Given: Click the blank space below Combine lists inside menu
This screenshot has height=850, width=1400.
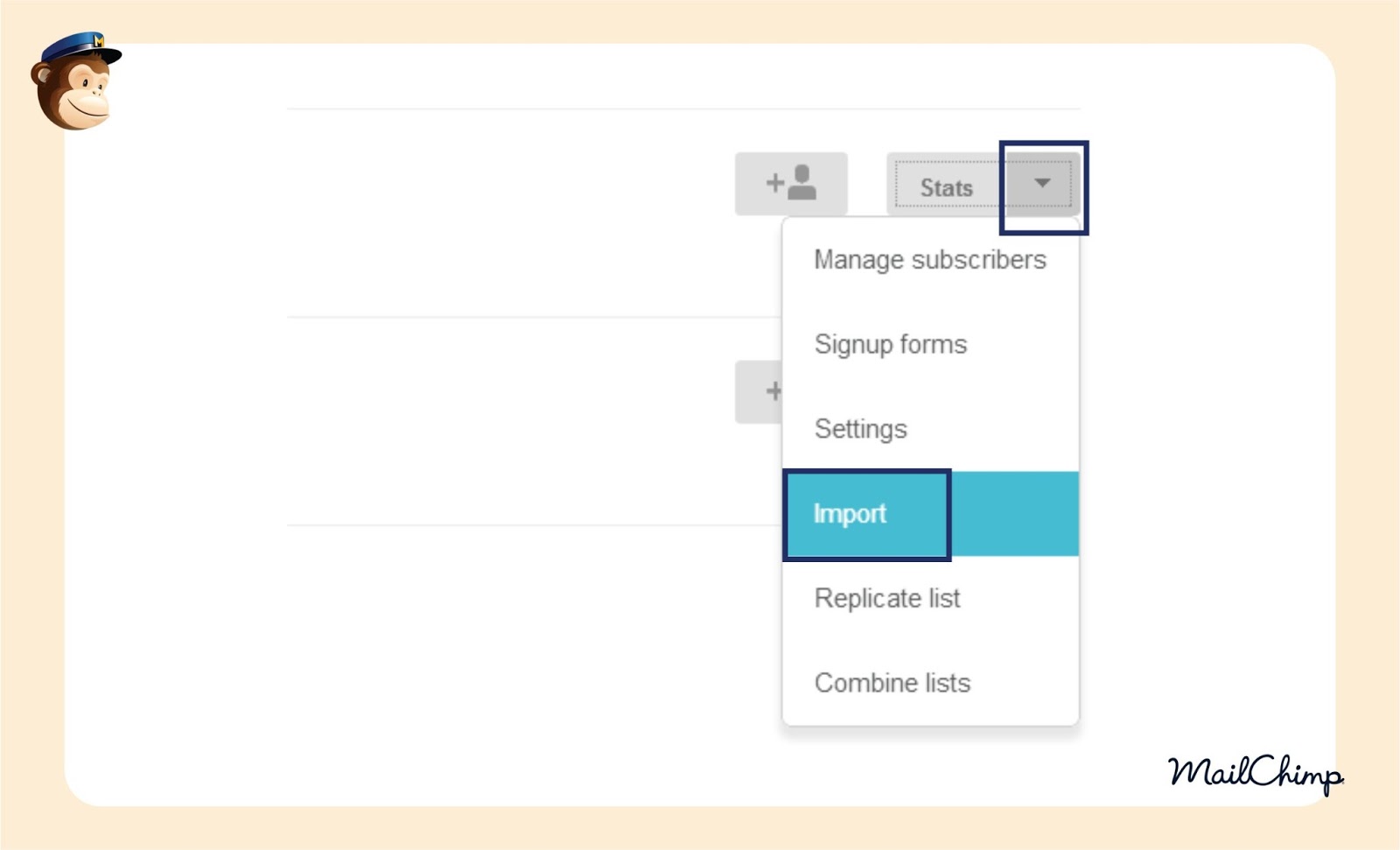Looking at the screenshot, I should 929,713.
